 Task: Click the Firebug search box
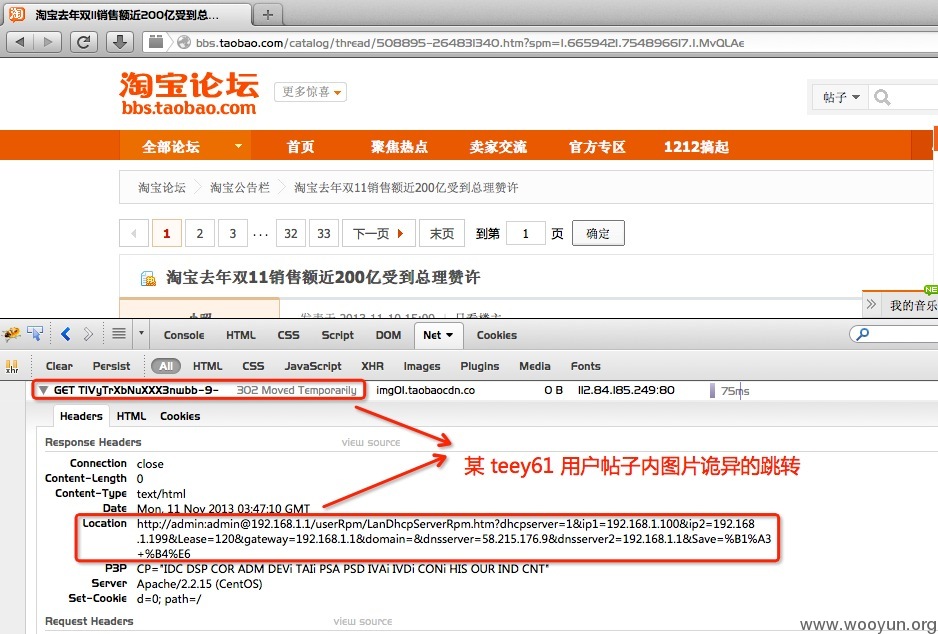(894, 334)
